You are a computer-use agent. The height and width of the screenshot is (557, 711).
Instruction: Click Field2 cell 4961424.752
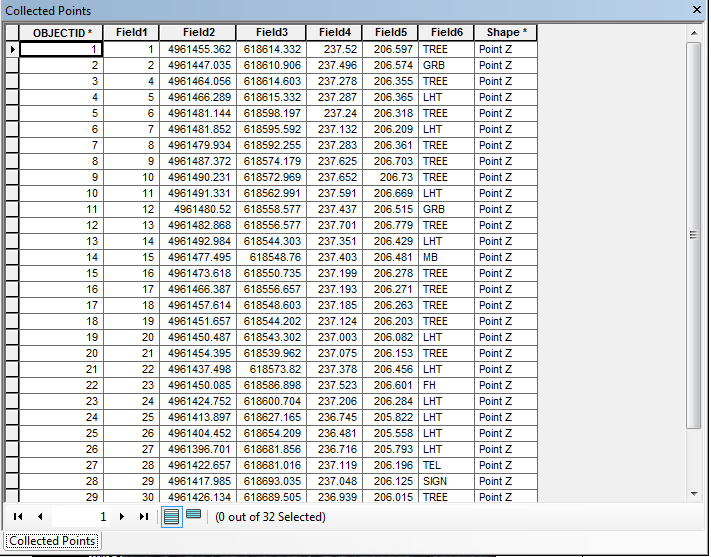pos(198,401)
